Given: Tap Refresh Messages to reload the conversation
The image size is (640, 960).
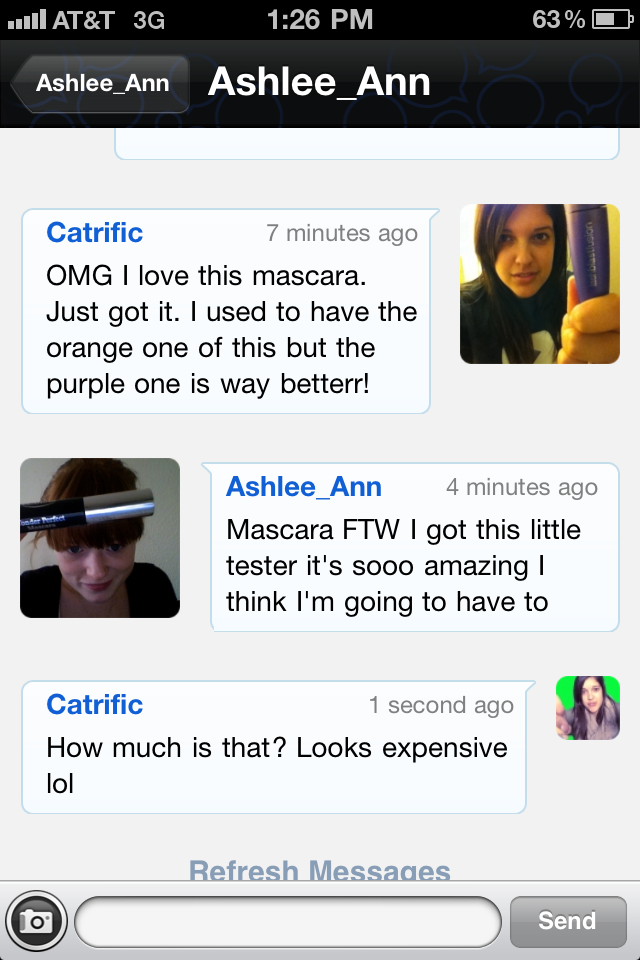Looking at the screenshot, I should click(x=320, y=869).
